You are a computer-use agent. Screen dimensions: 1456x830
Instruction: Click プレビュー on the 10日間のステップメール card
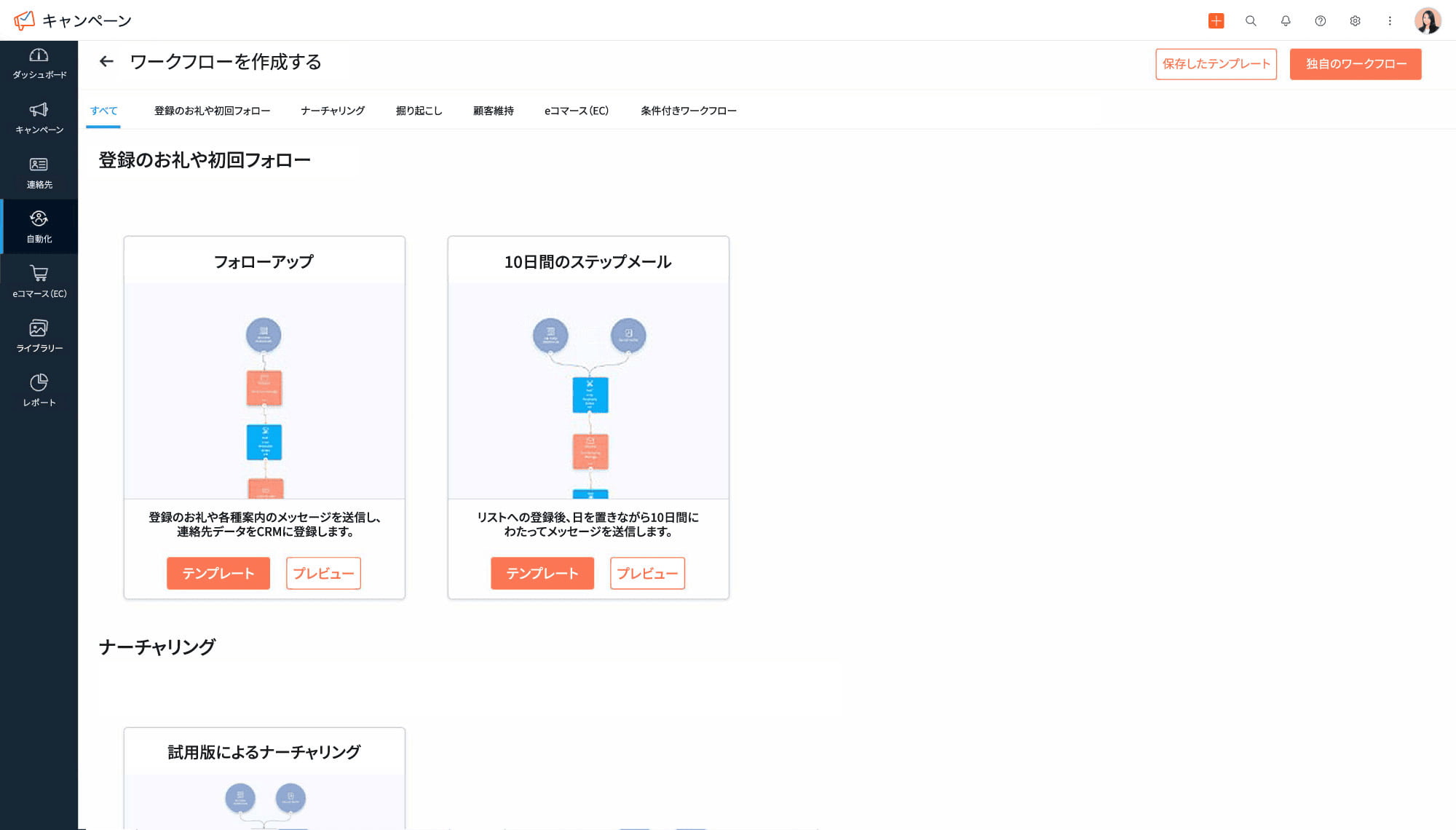click(x=647, y=573)
